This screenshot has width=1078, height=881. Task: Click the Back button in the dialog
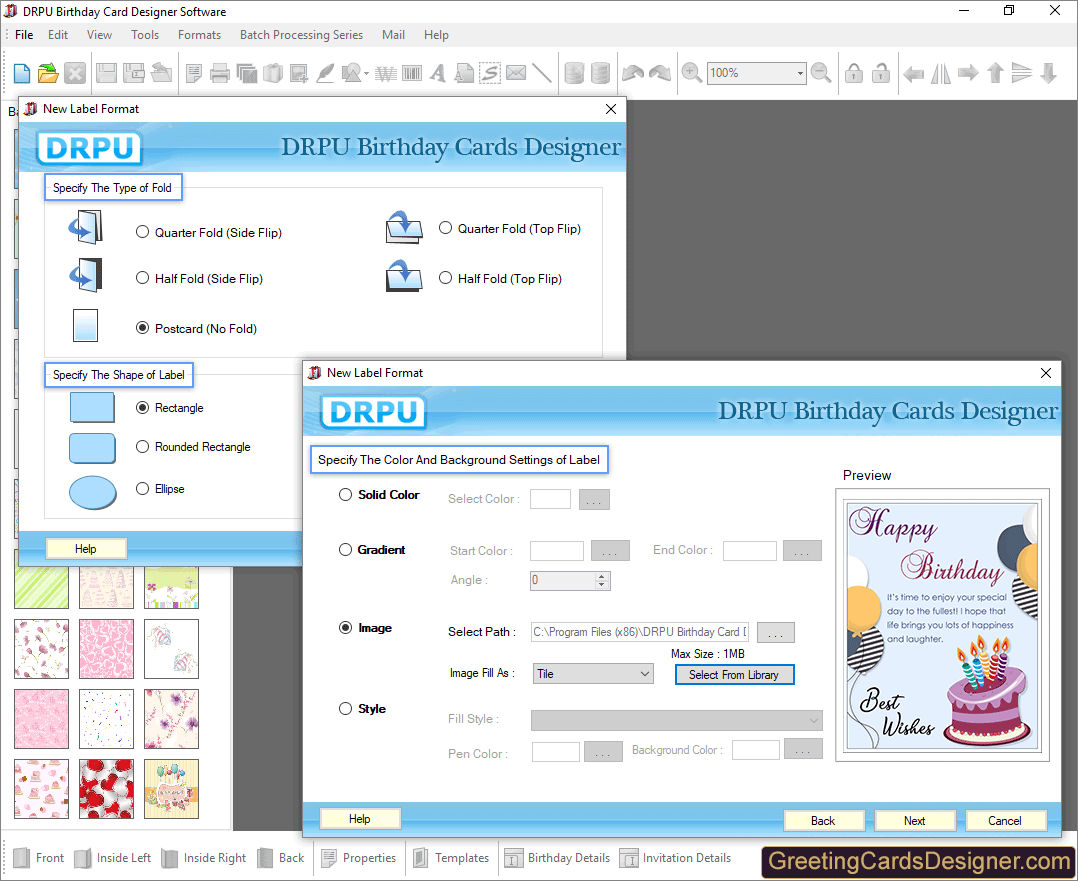(x=823, y=820)
